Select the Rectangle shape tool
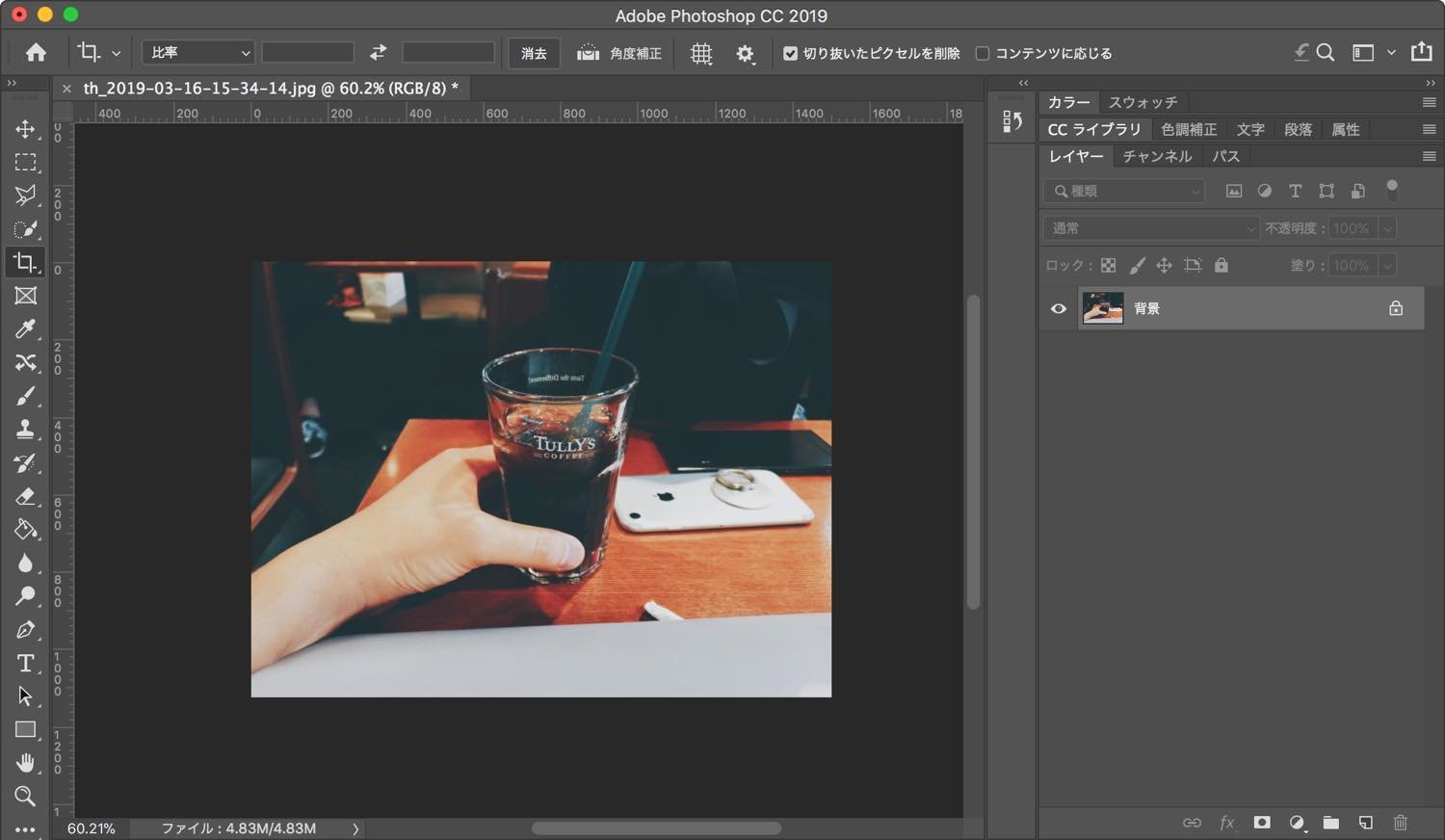Image resolution: width=1445 pixels, height=840 pixels. point(25,730)
